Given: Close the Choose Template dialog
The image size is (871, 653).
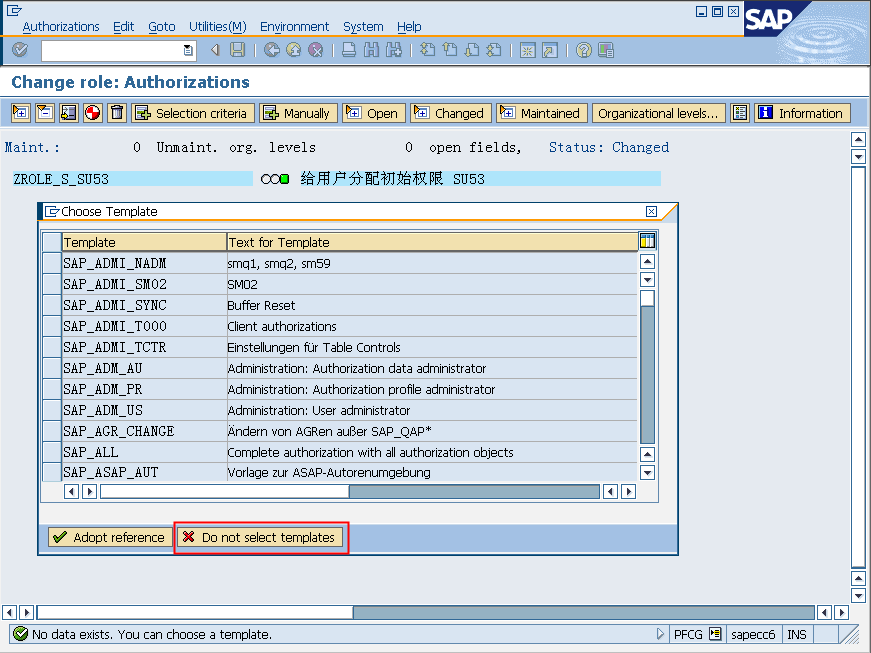Looking at the screenshot, I should (651, 212).
